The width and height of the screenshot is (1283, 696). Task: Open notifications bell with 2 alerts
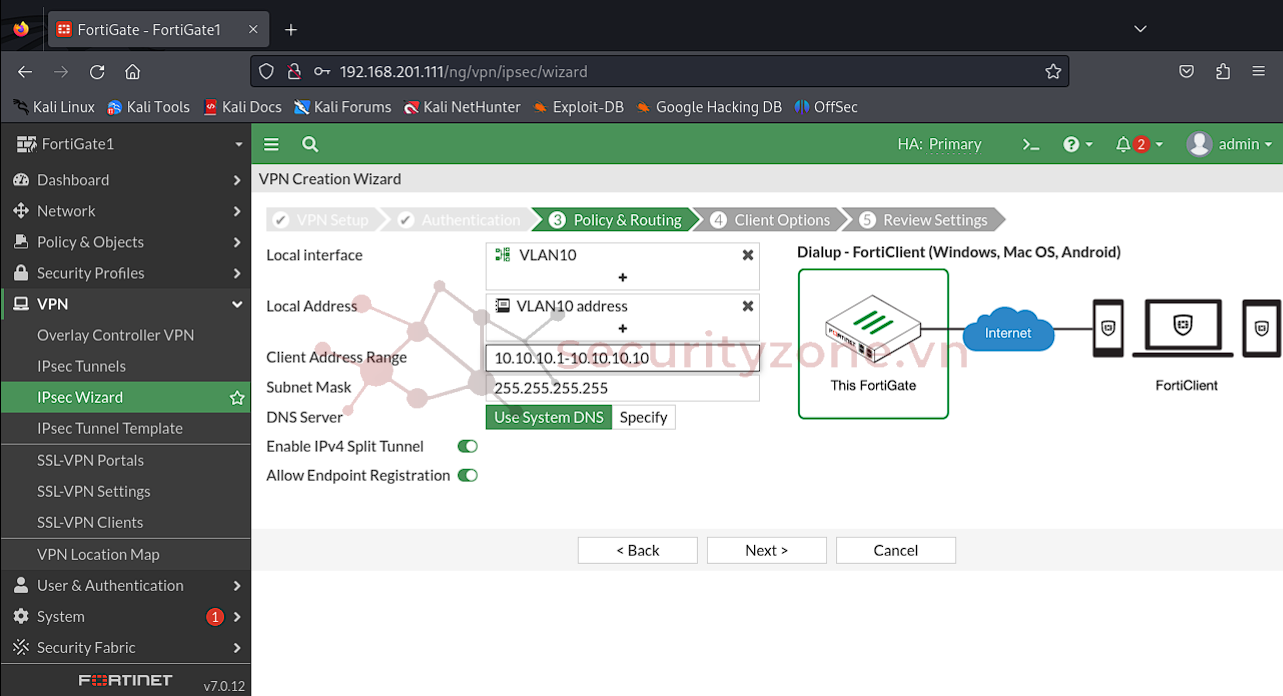1139,144
